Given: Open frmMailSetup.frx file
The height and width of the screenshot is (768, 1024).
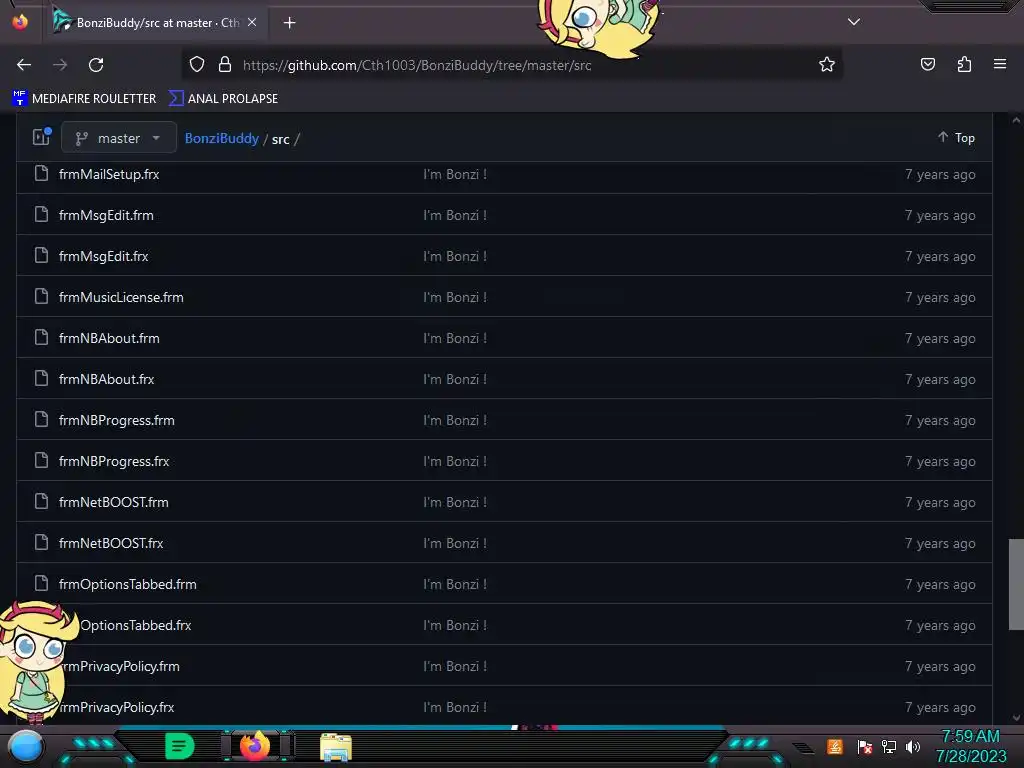Looking at the screenshot, I should coord(109,174).
